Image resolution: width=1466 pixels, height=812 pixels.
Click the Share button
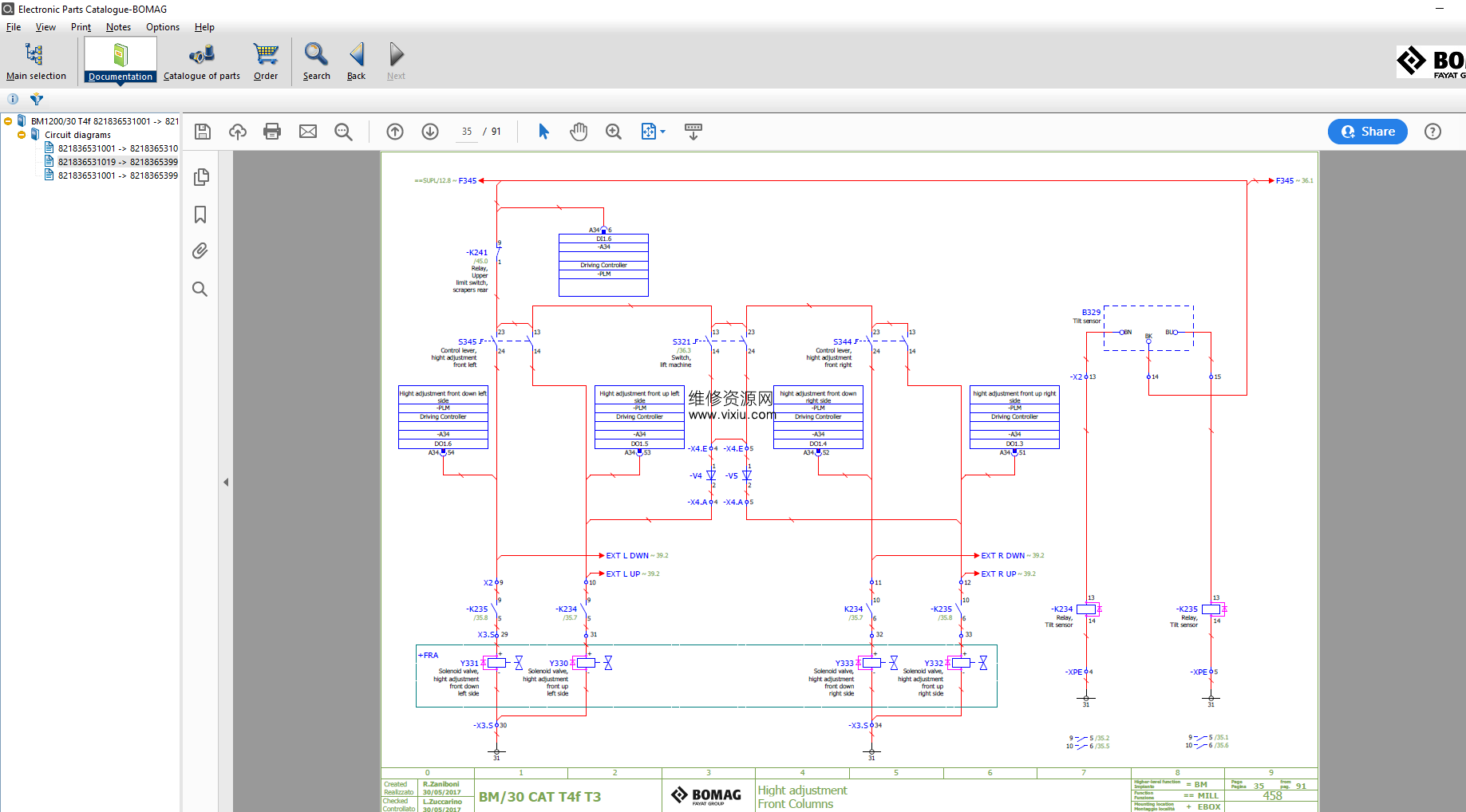coord(1367,132)
